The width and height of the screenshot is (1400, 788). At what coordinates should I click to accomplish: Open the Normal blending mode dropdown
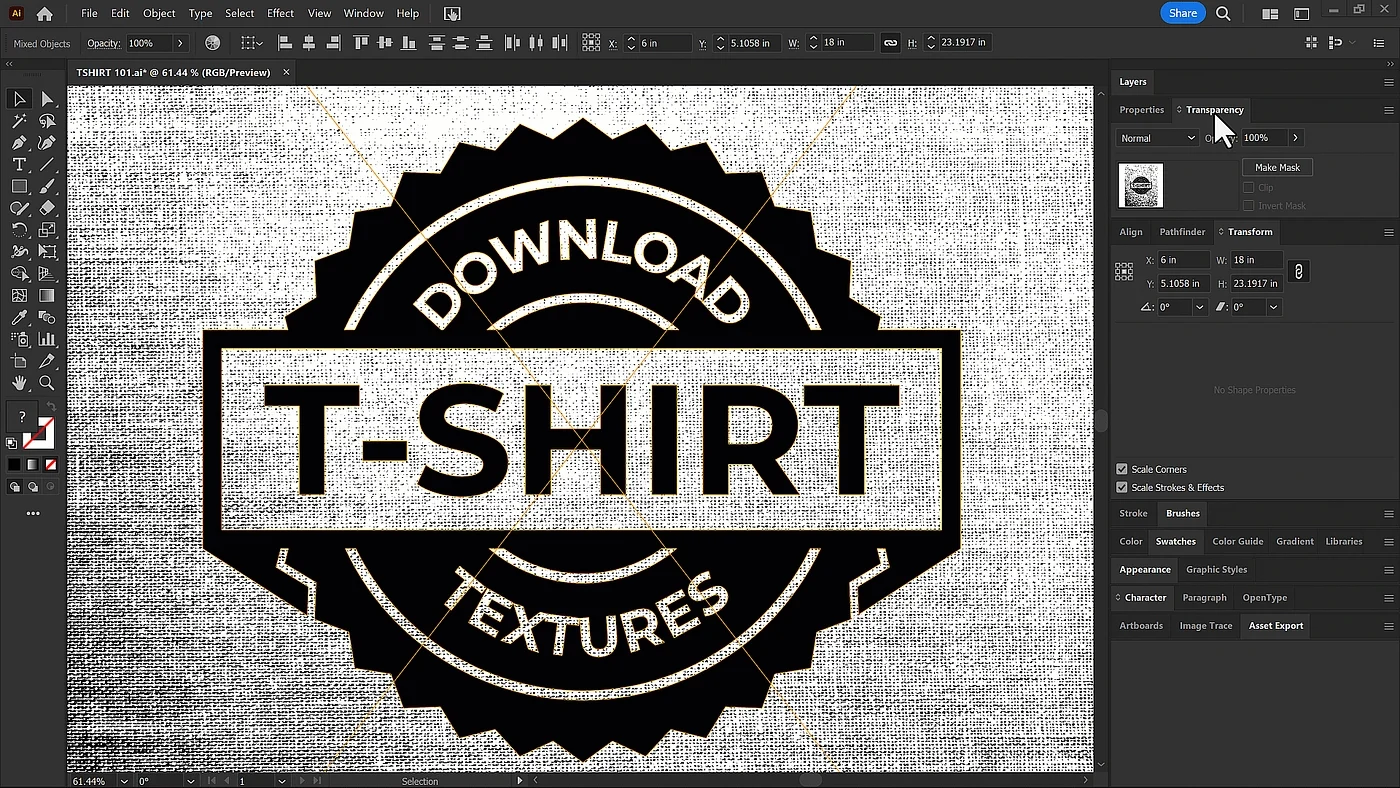pos(1157,138)
